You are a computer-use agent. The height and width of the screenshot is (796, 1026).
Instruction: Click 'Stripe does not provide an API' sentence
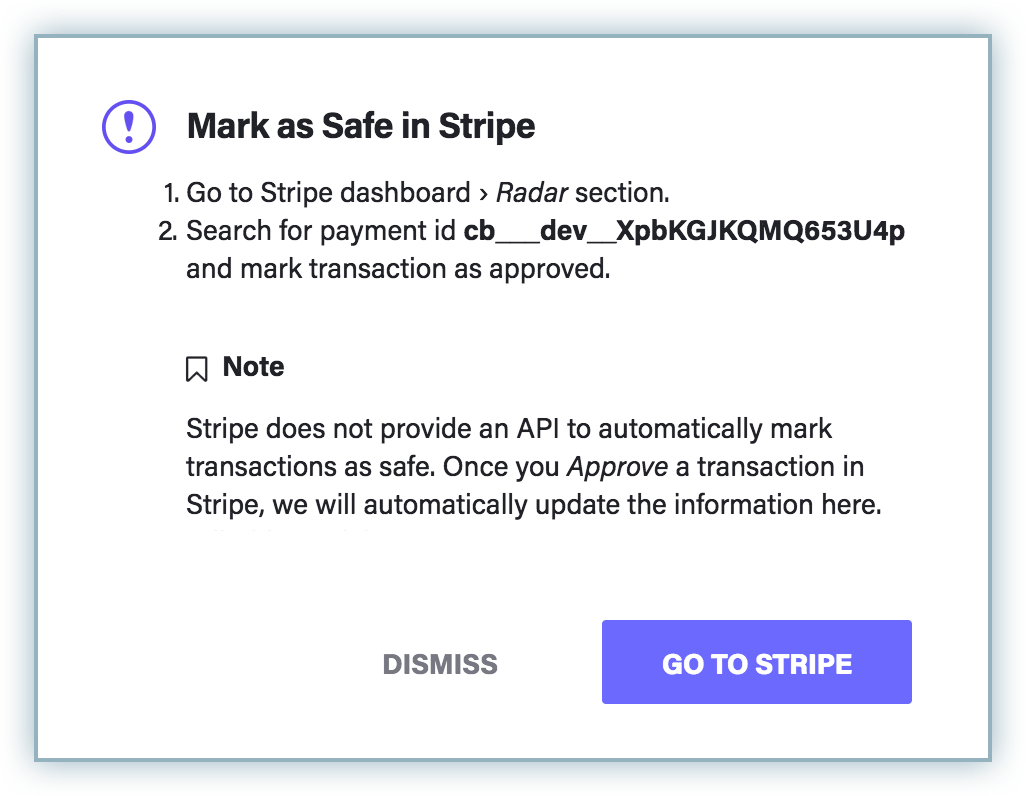(x=400, y=429)
